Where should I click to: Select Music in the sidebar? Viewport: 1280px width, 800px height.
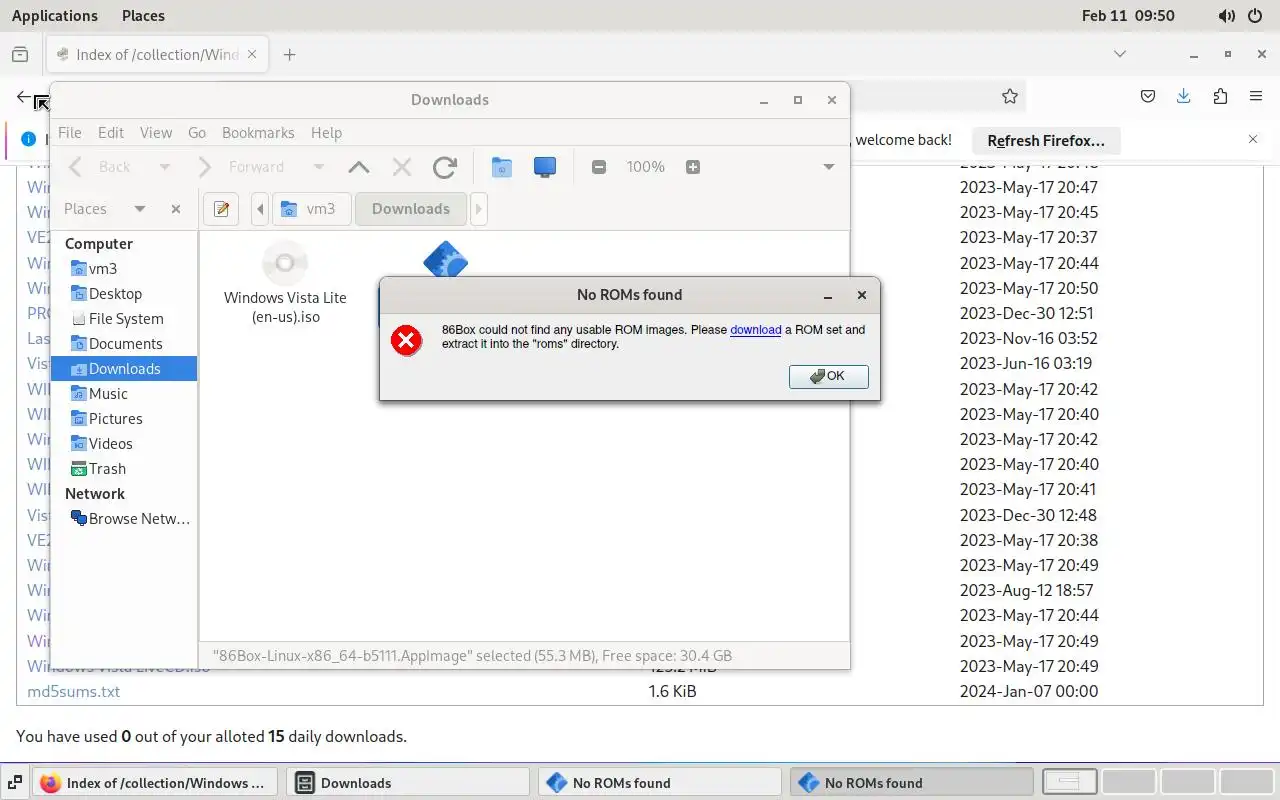pos(124,393)
